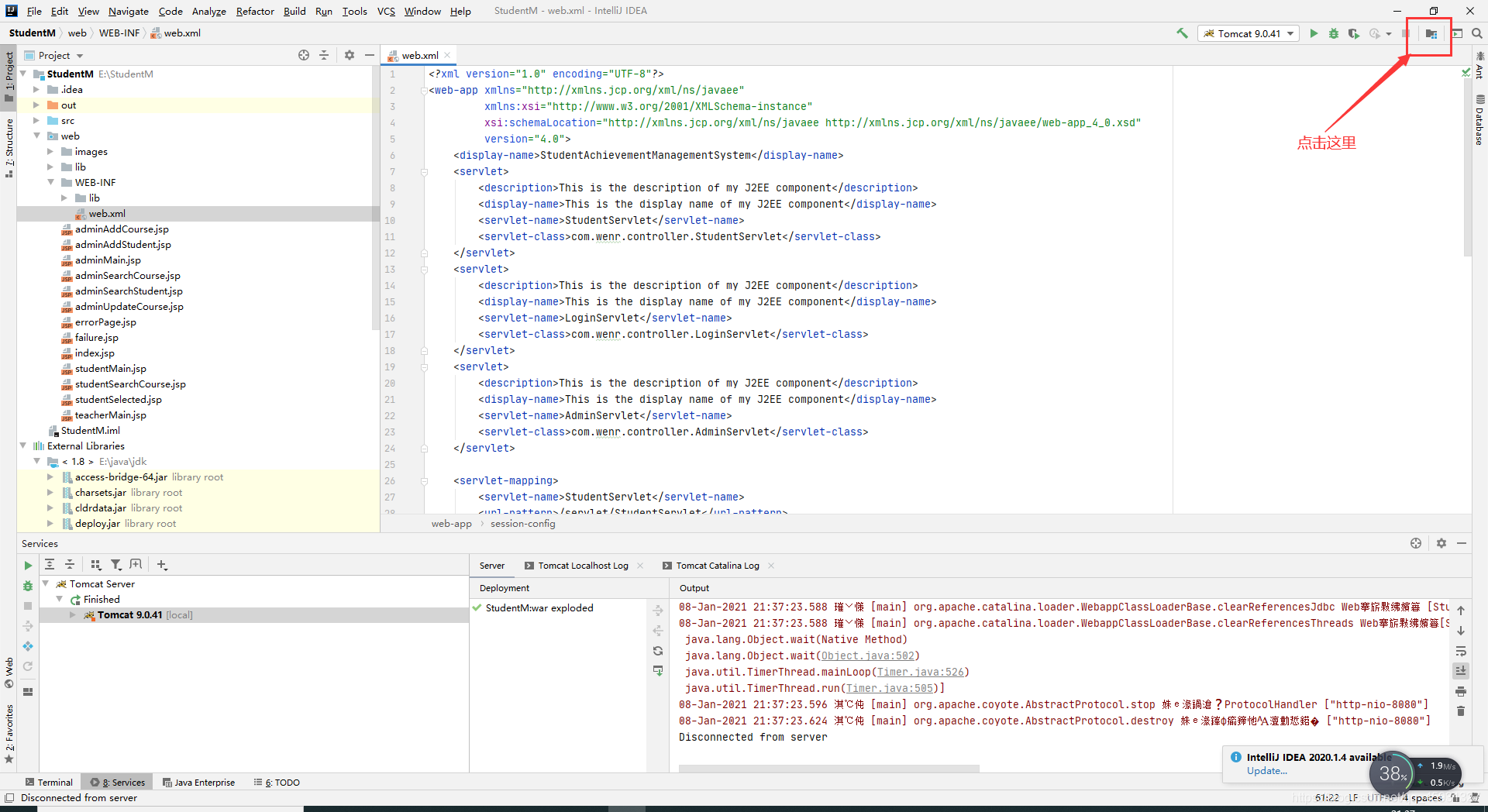Open Services panel options gear
The image size is (1488, 812).
[1441, 543]
